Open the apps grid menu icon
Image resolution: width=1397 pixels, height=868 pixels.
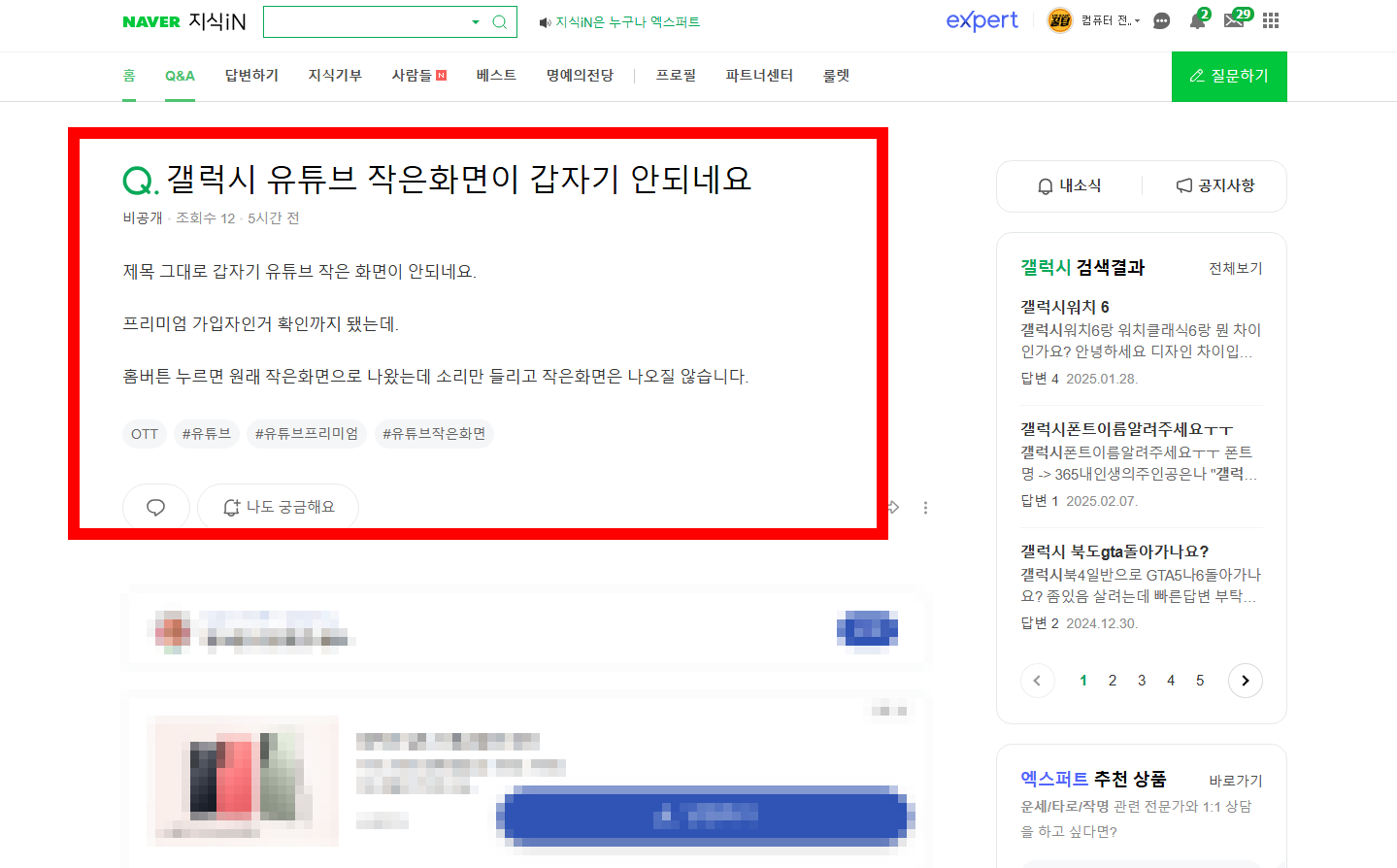point(1271,20)
